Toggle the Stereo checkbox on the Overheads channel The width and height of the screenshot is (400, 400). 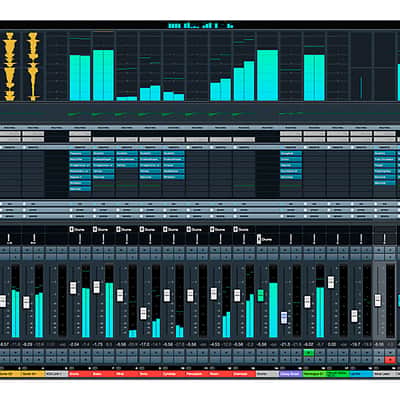point(236,229)
